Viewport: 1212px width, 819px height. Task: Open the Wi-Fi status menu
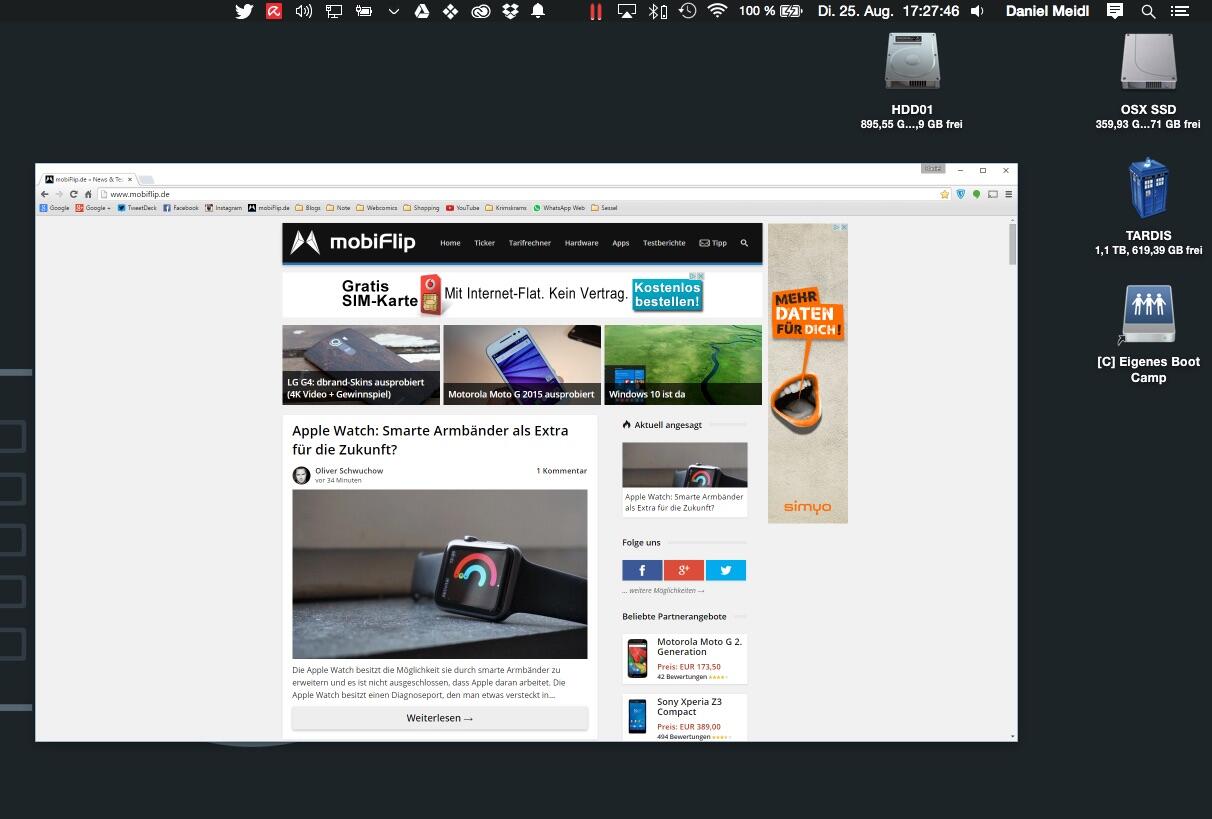pyautogui.click(x=717, y=11)
